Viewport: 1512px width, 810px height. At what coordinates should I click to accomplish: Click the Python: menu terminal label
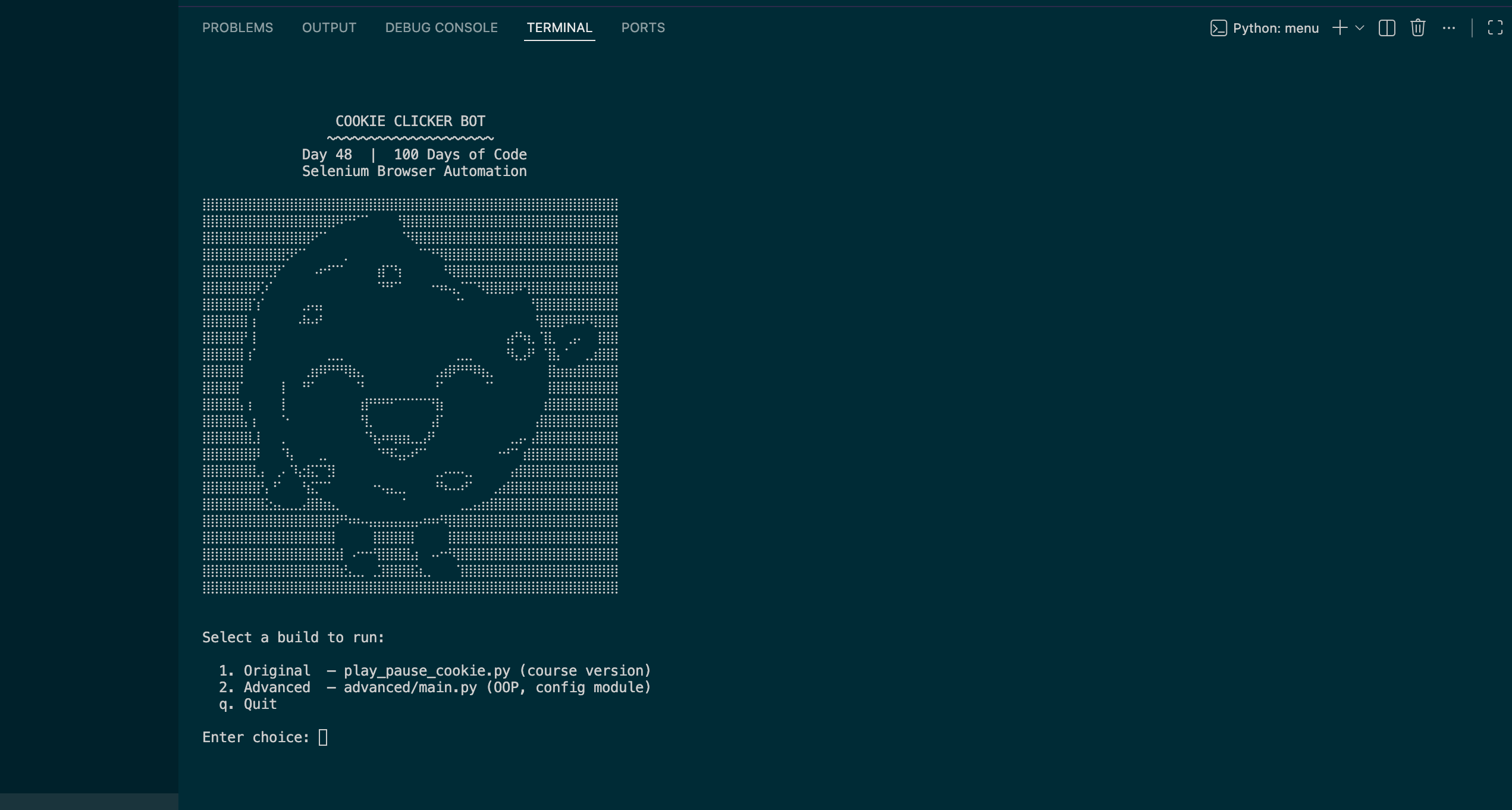[x=1276, y=28]
